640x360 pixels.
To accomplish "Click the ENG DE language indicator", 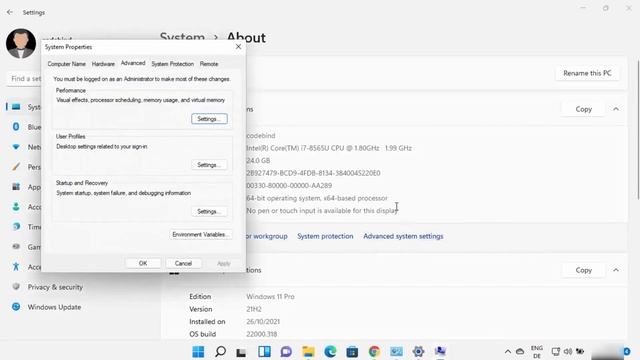I will 537,352.
